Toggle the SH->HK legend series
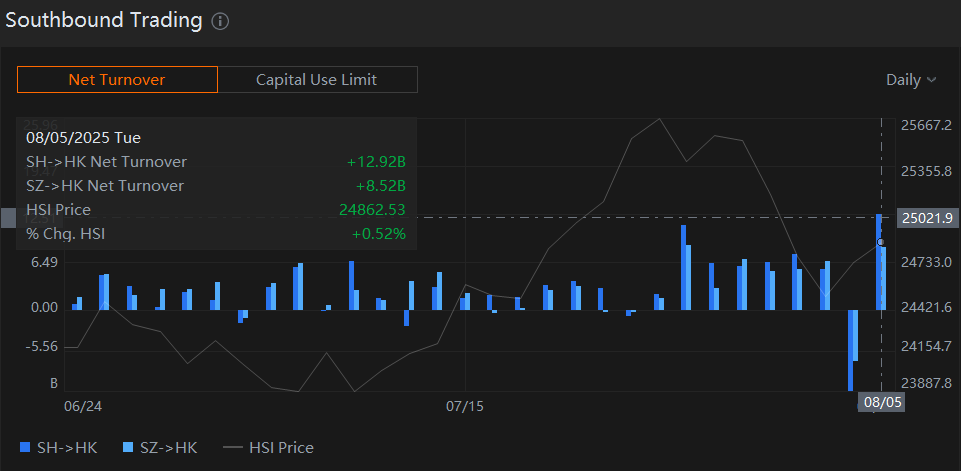This screenshot has height=471, width=961. pos(59,448)
